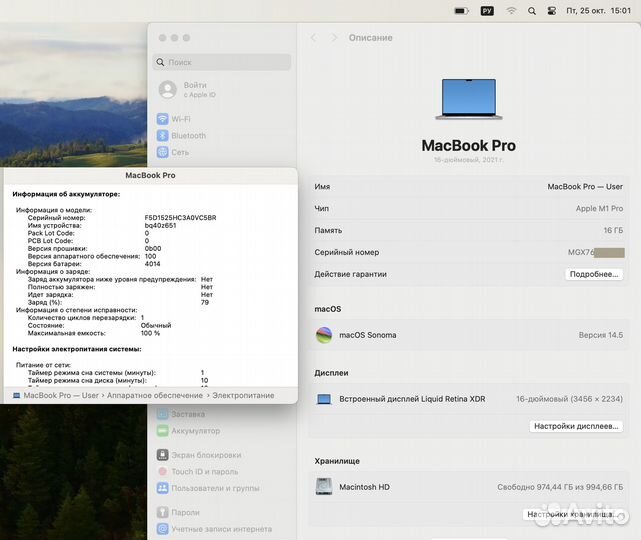The width and height of the screenshot is (641, 540).
Task: Select Bluetooth in the settings sidebar
Action: point(187,136)
